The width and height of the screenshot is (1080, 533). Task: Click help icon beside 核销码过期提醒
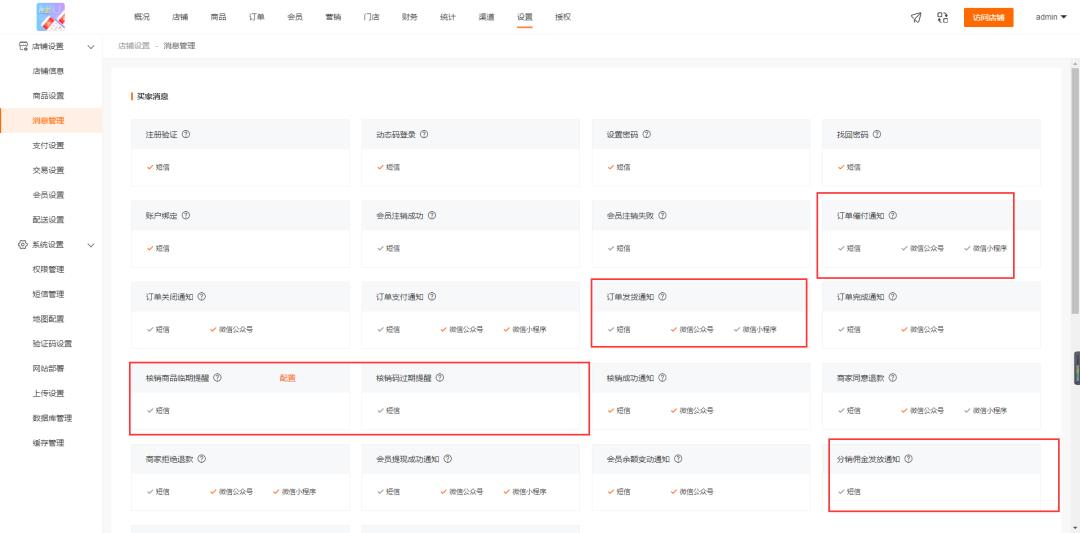(x=440, y=378)
